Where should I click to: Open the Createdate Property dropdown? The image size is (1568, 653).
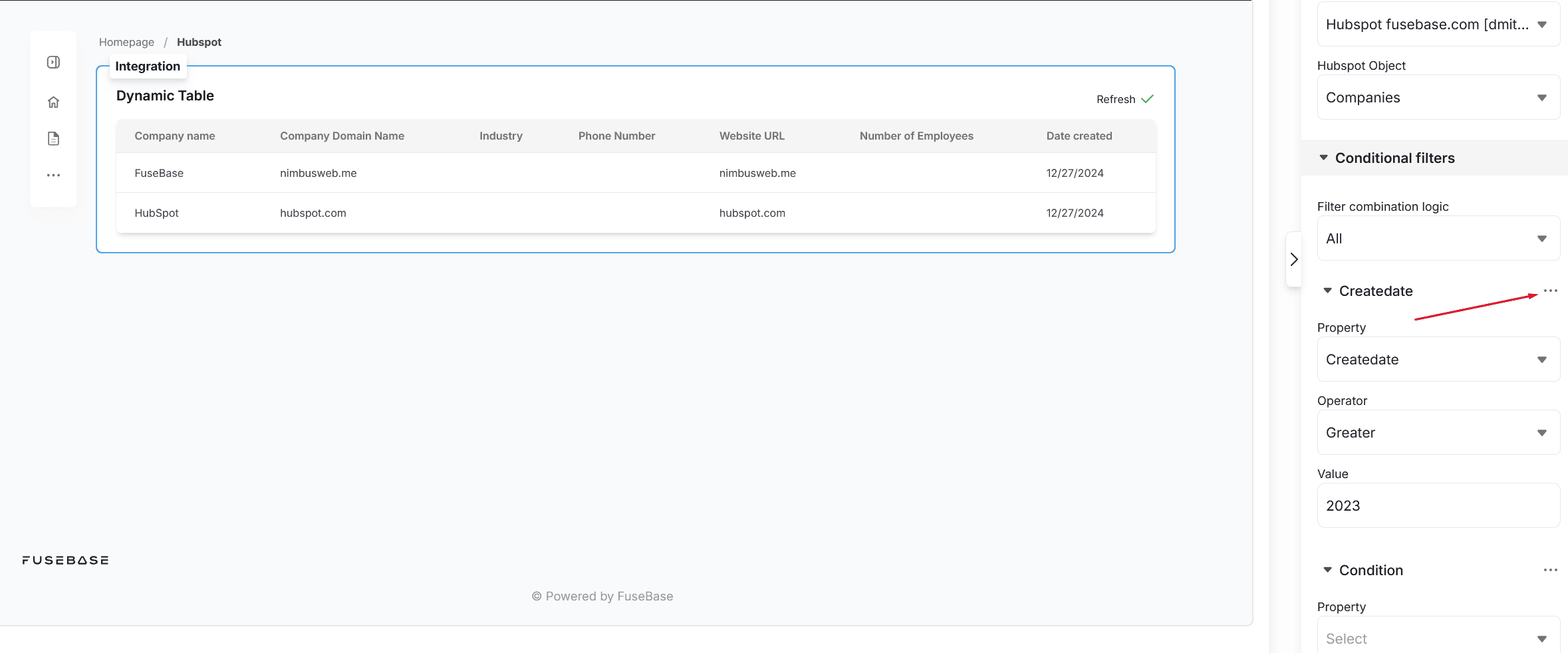(1438, 360)
